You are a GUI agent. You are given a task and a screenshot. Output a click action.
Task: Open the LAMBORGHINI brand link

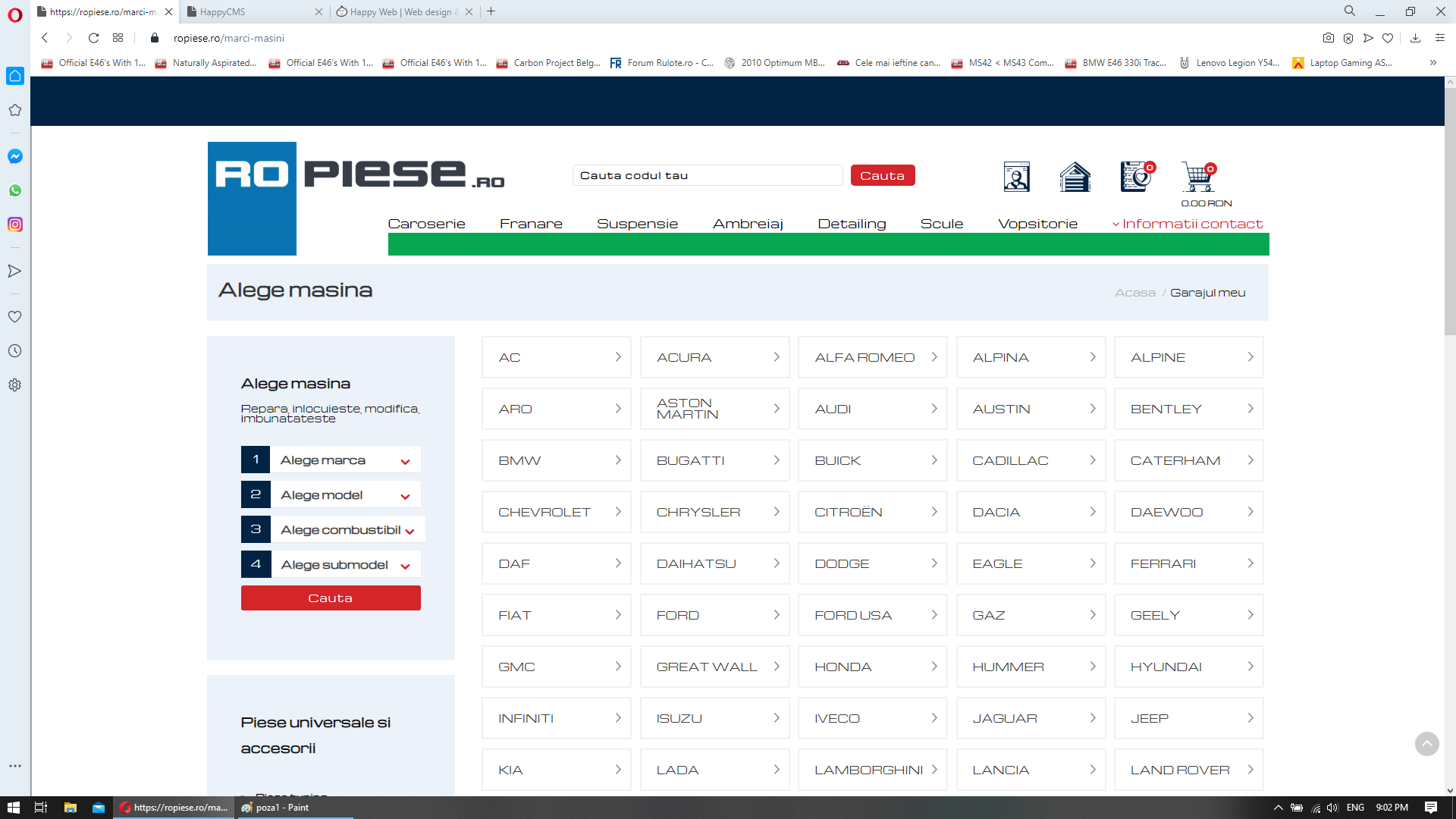click(x=872, y=770)
